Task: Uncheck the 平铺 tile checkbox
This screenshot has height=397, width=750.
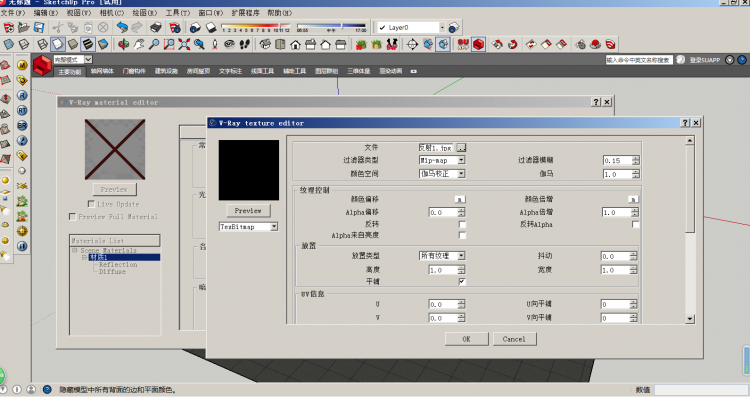Action: click(462, 281)
